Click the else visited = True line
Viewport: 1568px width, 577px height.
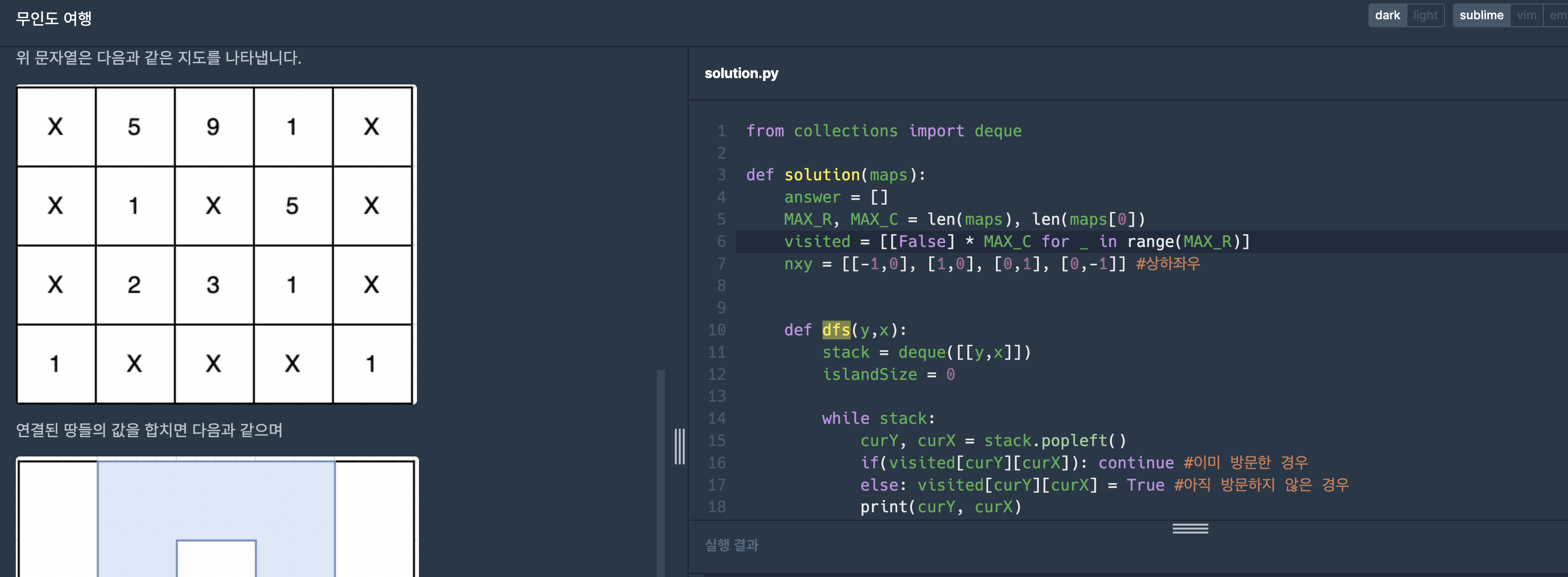1104,485
